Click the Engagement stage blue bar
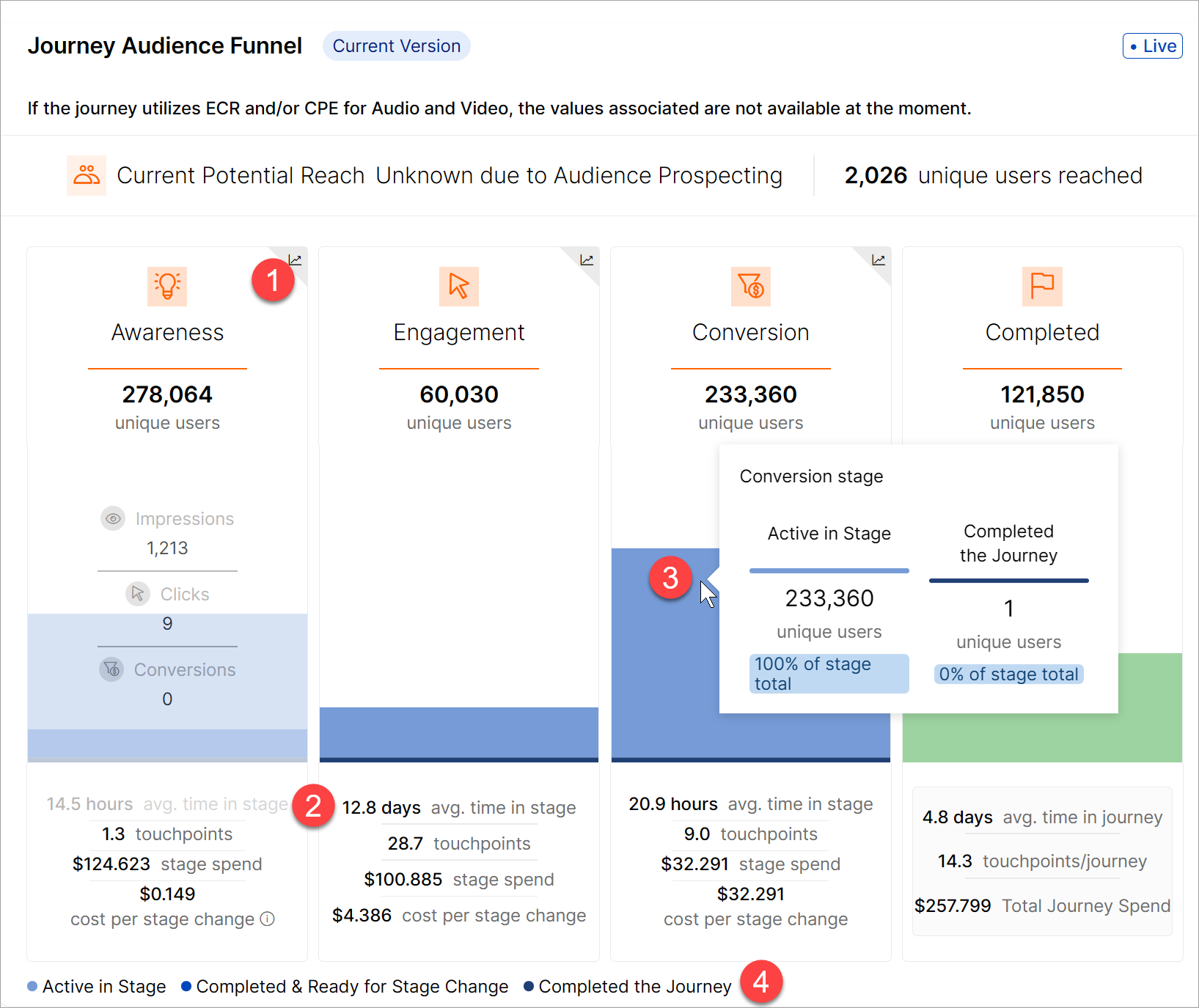 click(x=459, y=732)
